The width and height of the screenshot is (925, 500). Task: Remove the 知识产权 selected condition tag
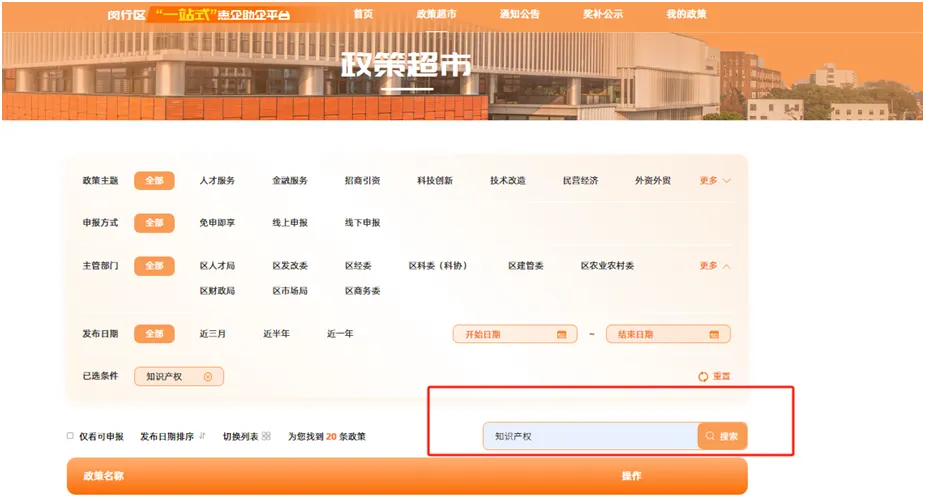208,377
